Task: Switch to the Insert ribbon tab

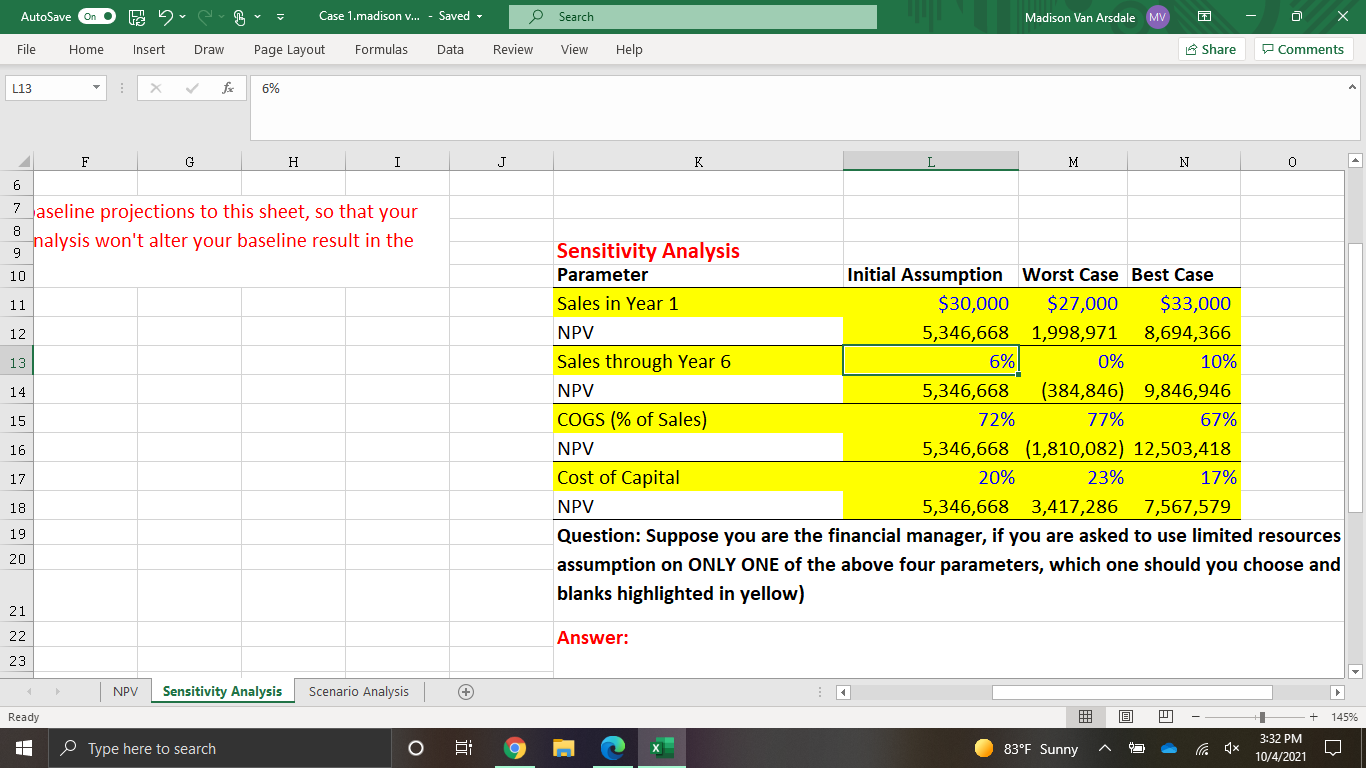Action: point(149,49)
